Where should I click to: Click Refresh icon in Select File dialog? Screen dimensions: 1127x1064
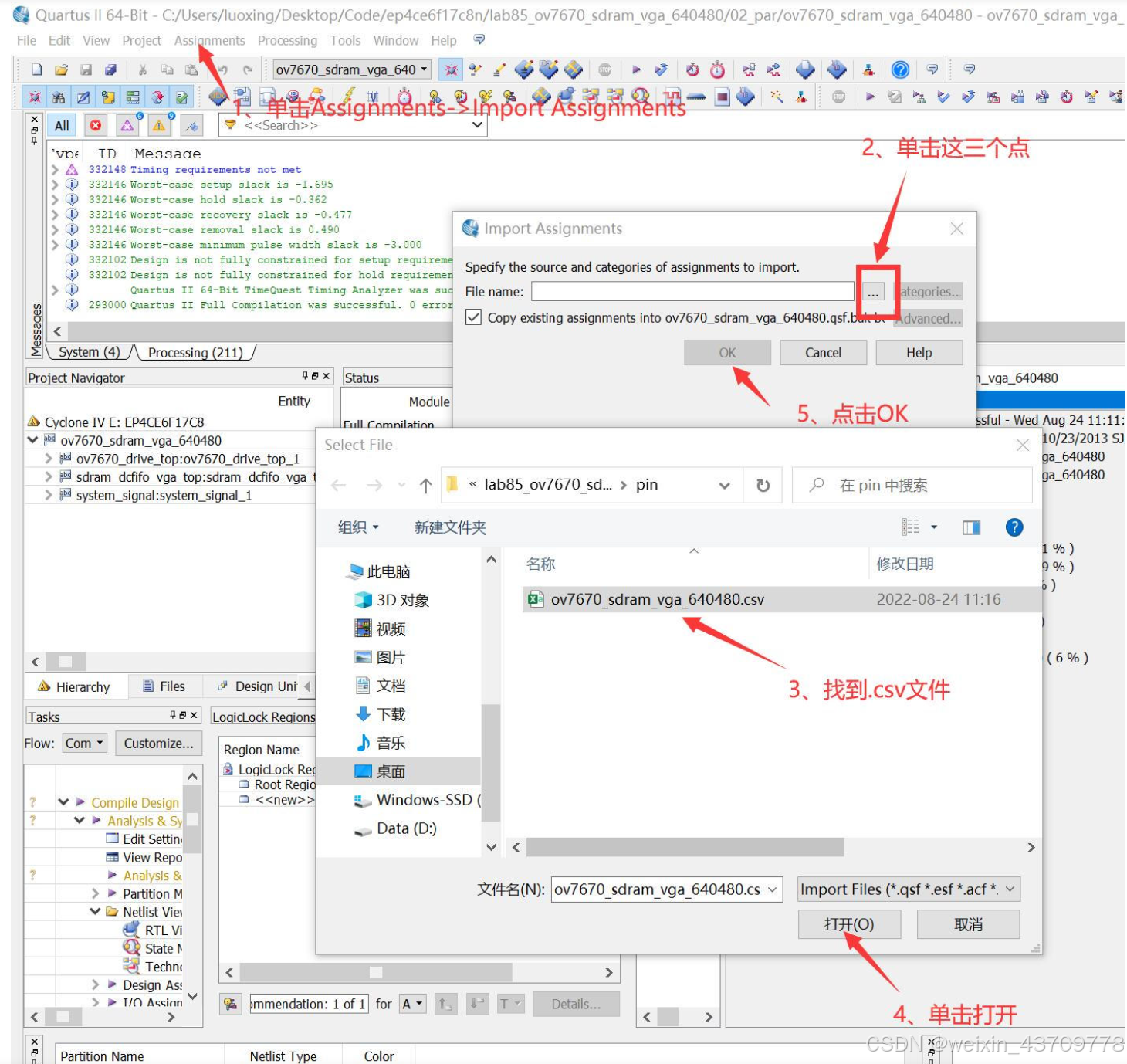(763, 485)
